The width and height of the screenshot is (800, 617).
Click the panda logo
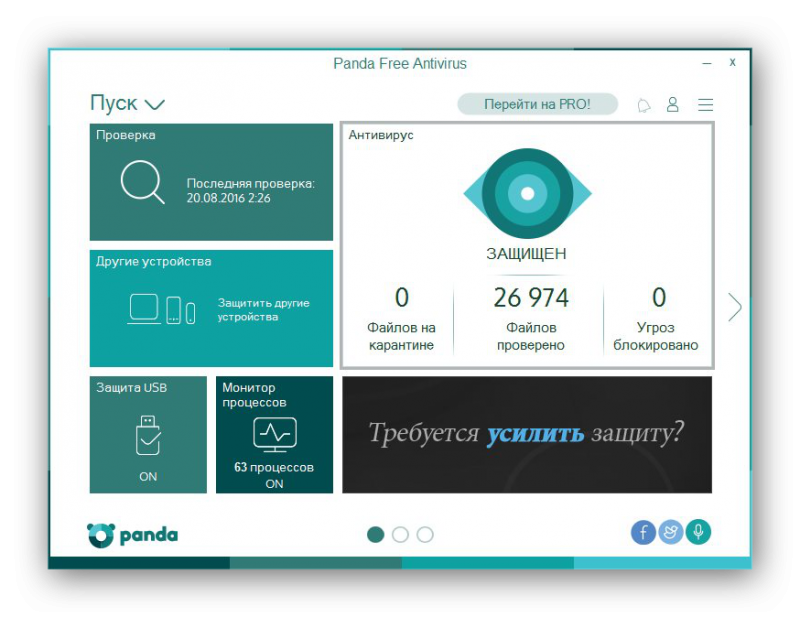[x=132, y=535]
